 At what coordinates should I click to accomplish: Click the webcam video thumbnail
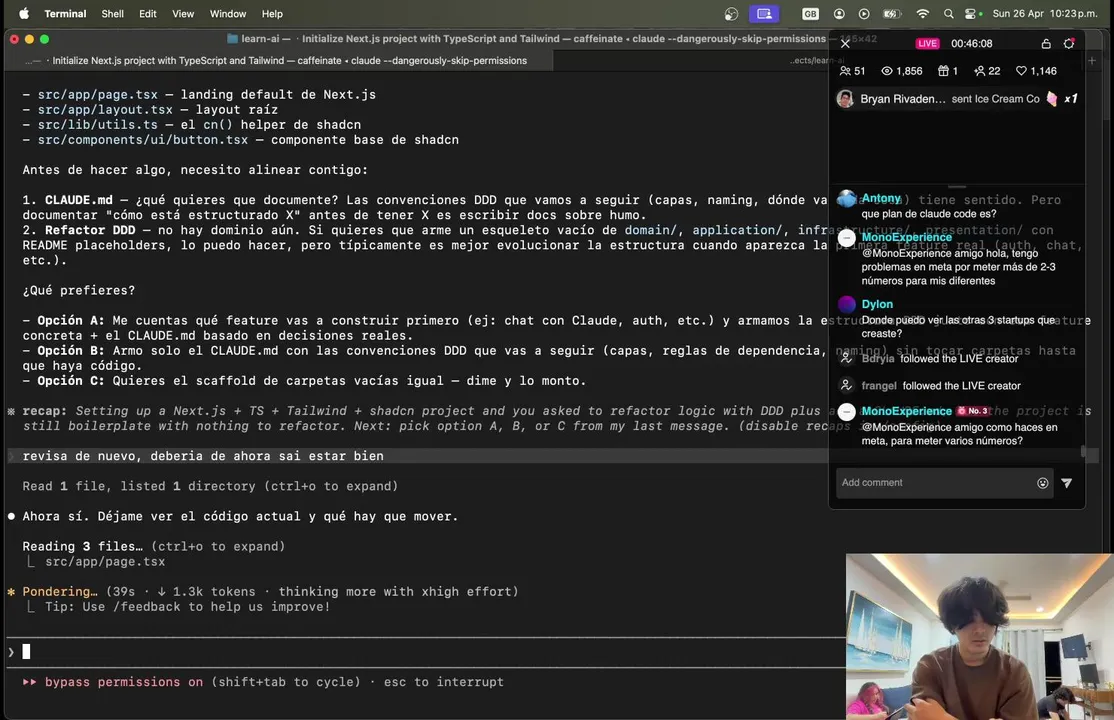980,637
